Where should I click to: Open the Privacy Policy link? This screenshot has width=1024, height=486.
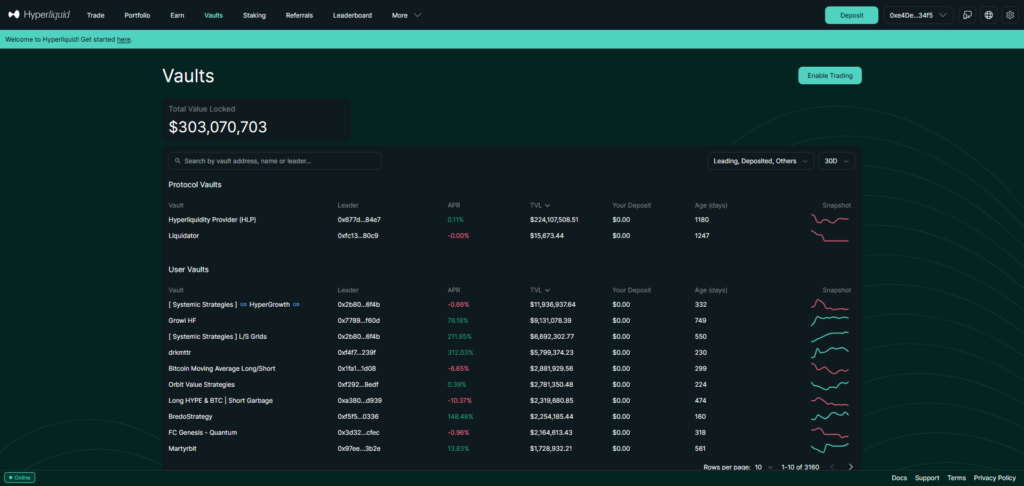tap(995, 478)
